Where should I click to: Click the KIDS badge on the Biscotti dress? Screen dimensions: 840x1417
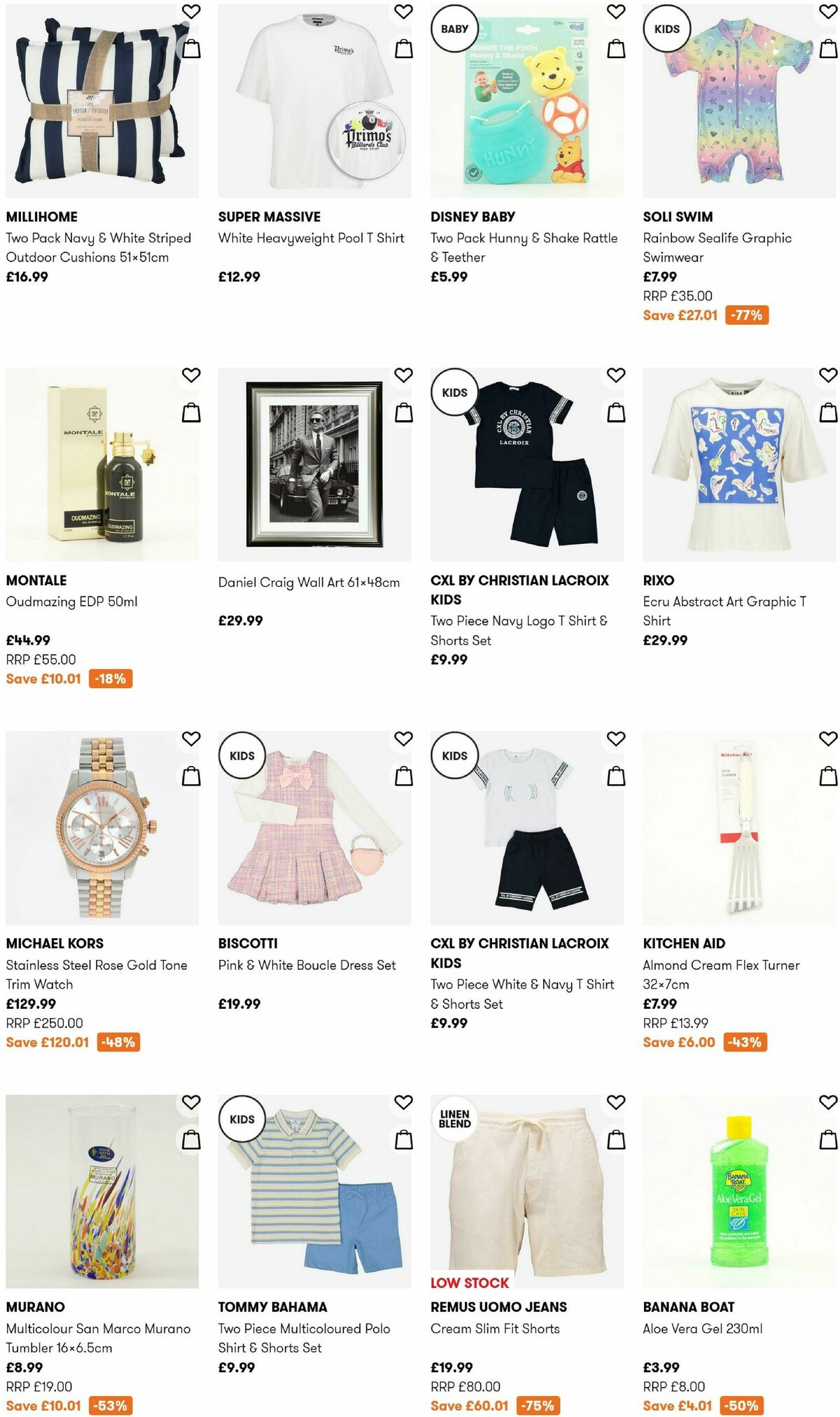point(241,756)
